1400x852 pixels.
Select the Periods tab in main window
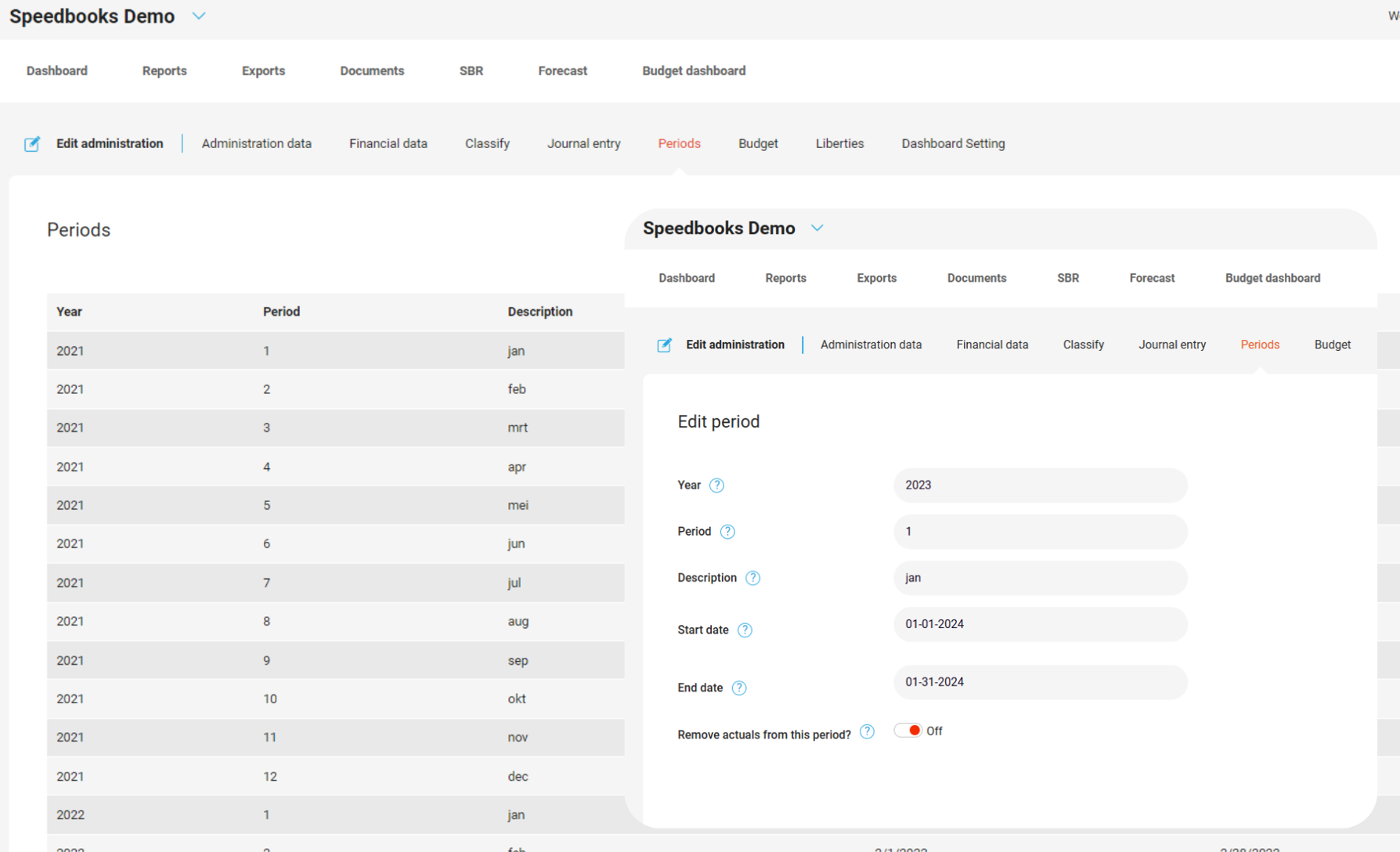click(x=680, y=143)
